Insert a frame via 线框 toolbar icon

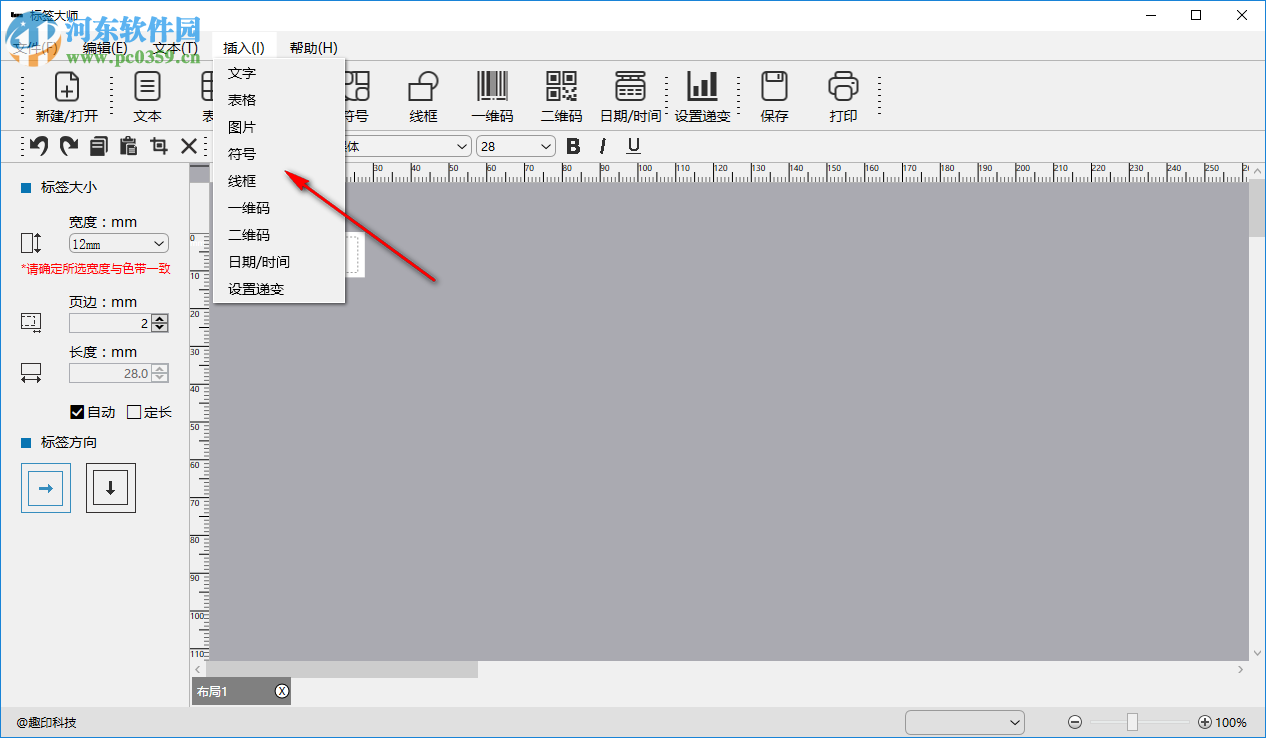pyautogui.click(x=424, y=97)
